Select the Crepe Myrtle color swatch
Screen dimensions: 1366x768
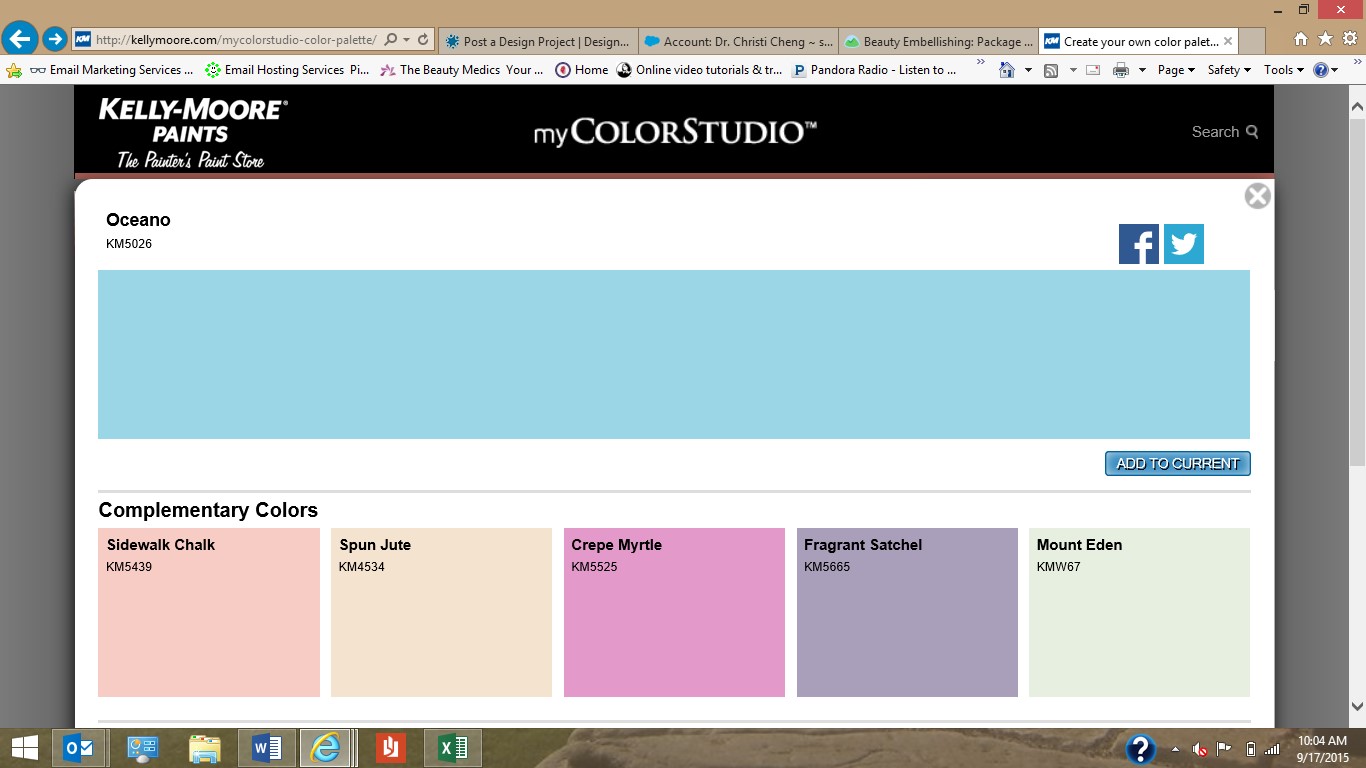(674, 612)
